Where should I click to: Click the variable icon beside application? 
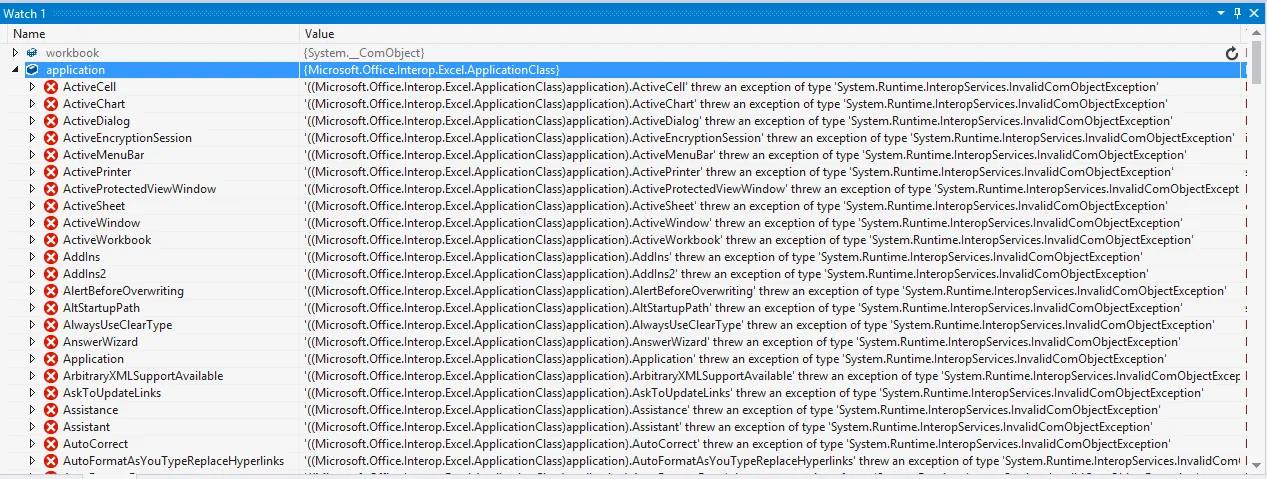(x=33, y=70)
